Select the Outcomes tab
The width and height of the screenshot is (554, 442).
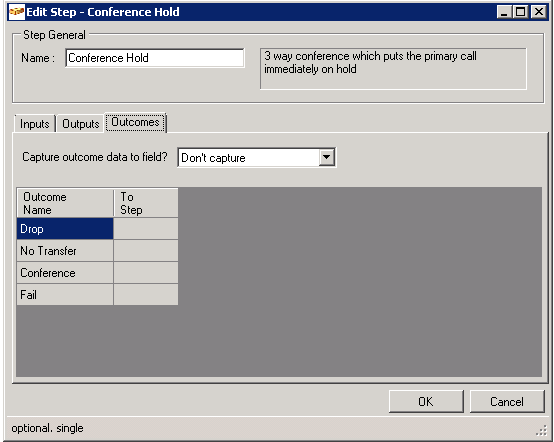[x=136, y=122]
